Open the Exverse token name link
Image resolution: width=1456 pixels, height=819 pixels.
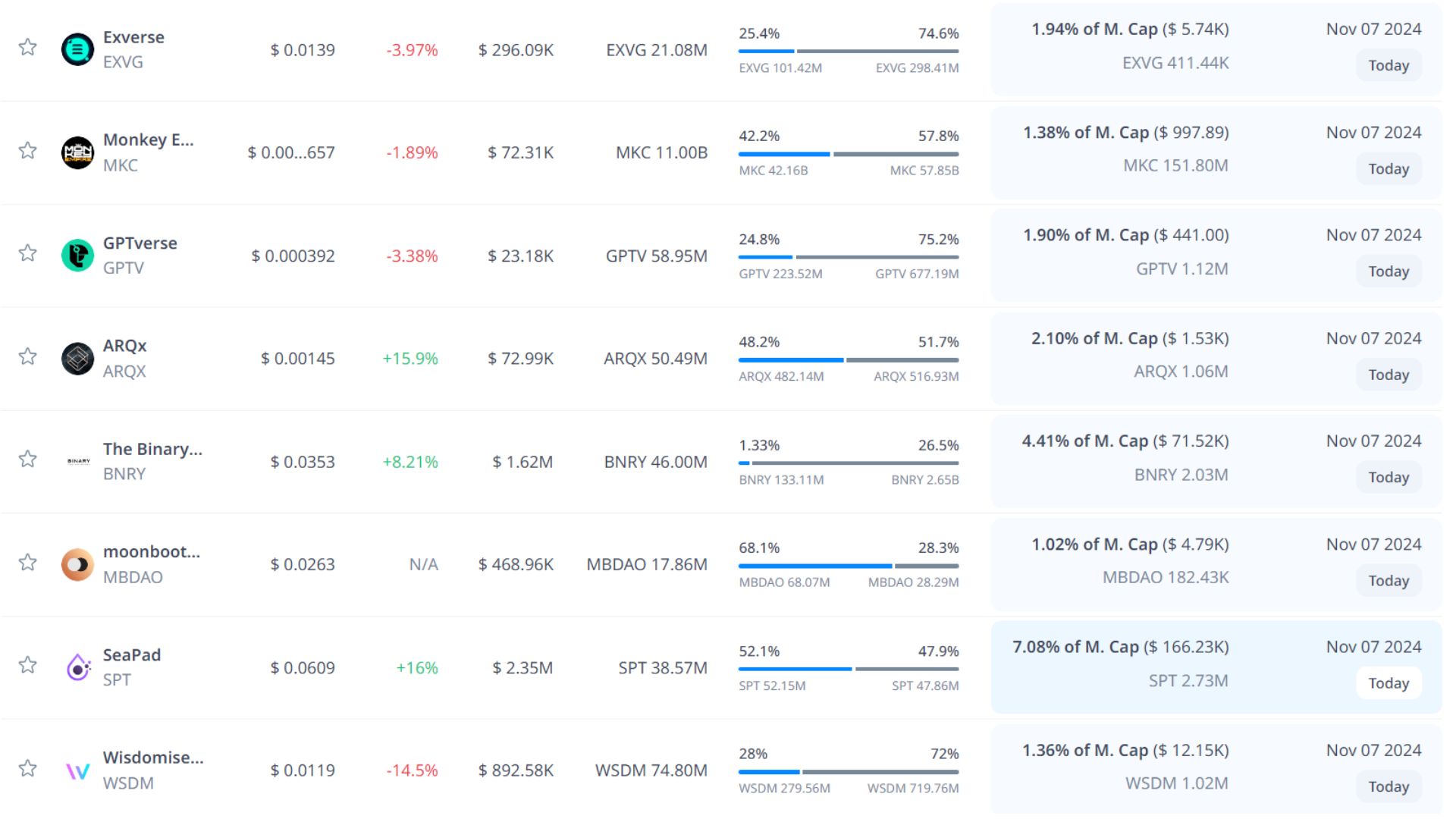click(133, 37)
